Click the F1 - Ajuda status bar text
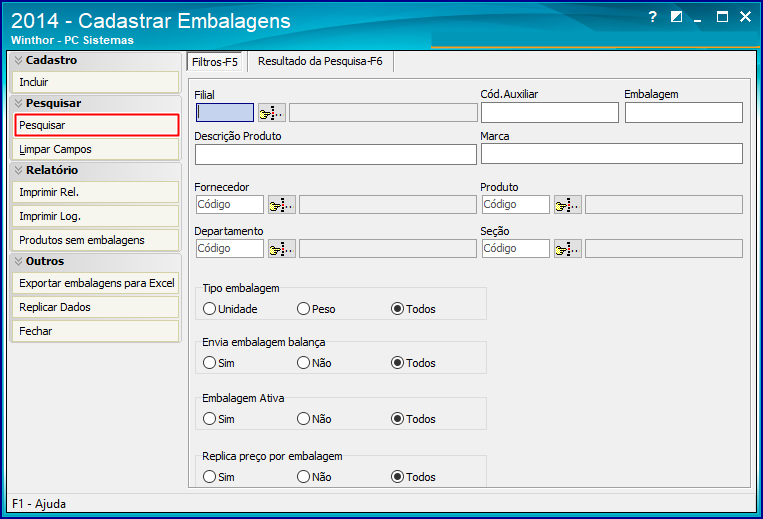The width and height of the screenshot is (763, 519). pyautogui.click(x=39, y=504)
